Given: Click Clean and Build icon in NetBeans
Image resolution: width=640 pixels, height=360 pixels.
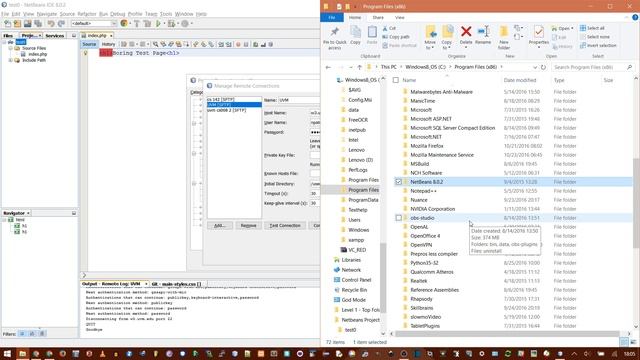Looking at the screenshot, I should coord(147,24).
